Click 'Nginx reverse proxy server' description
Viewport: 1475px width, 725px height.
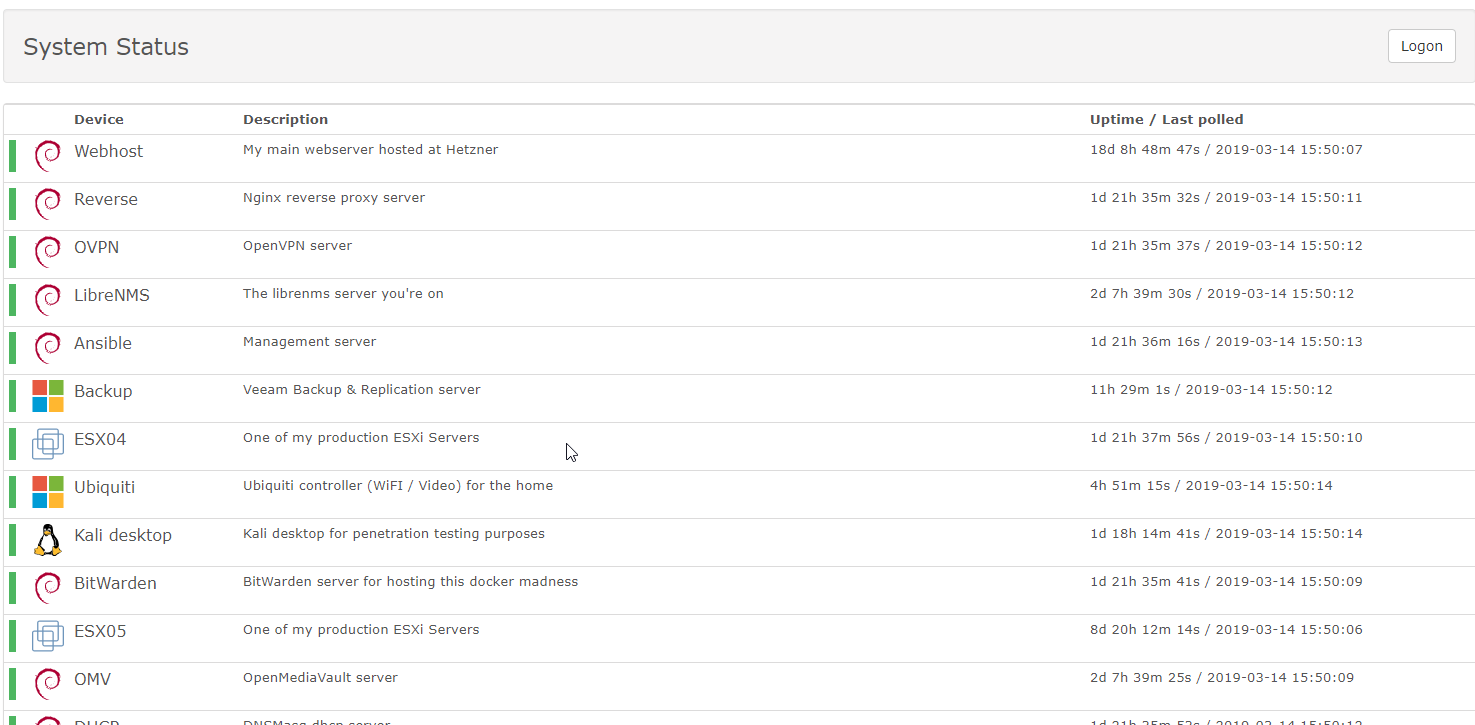pyautogui.click(x=334, y=198)
